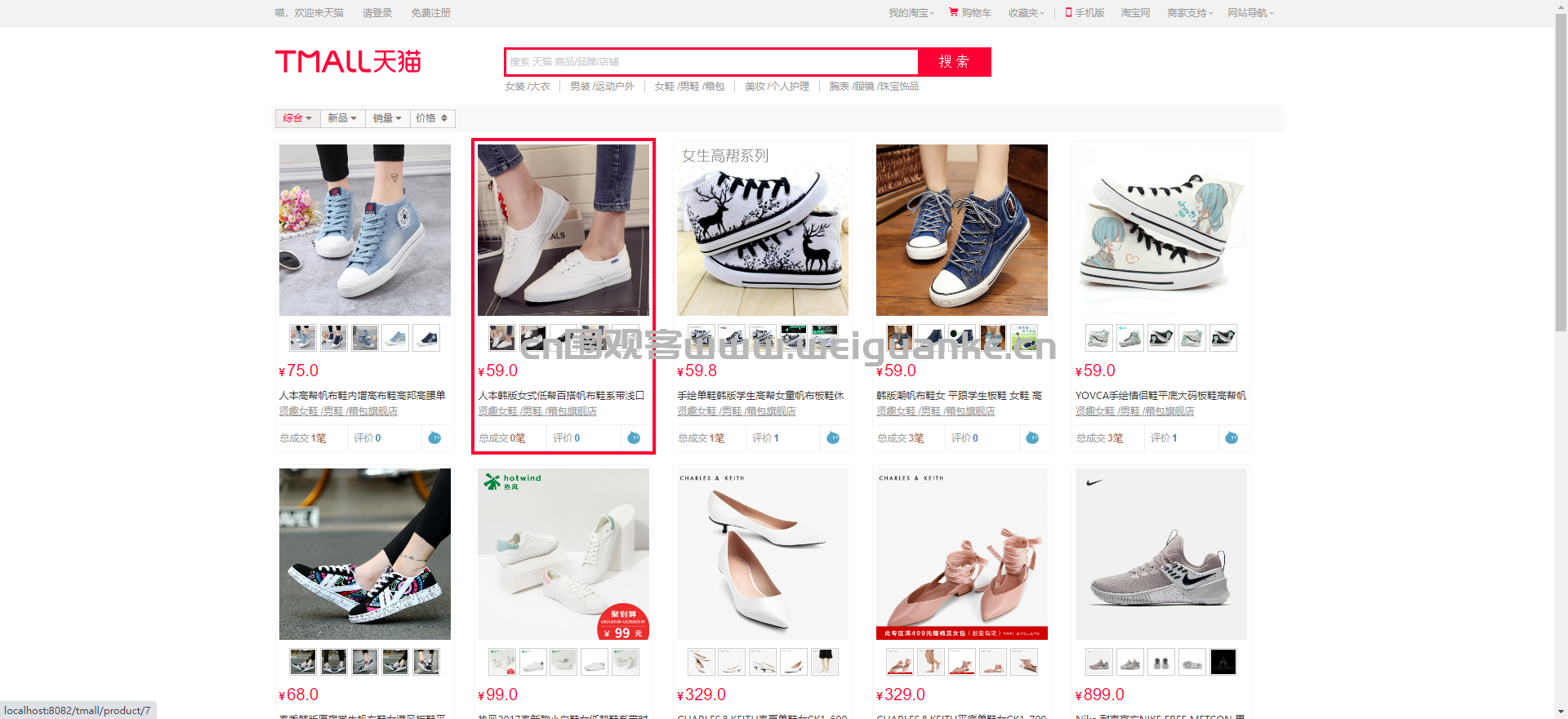Focus the Tmall search input field
The width and height of the screenshot is (1568, 719).
(x=711, y=62)
